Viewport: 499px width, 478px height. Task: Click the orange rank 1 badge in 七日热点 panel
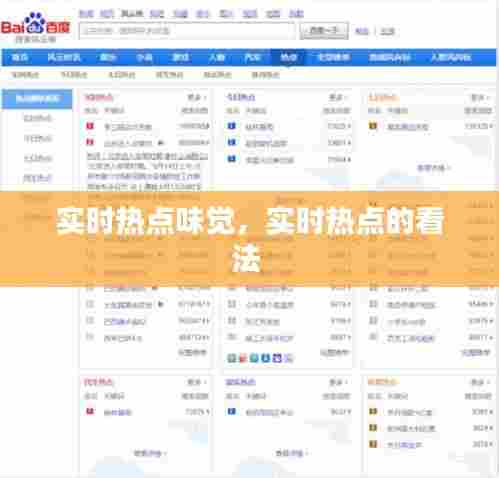click(x=373, y=126)
